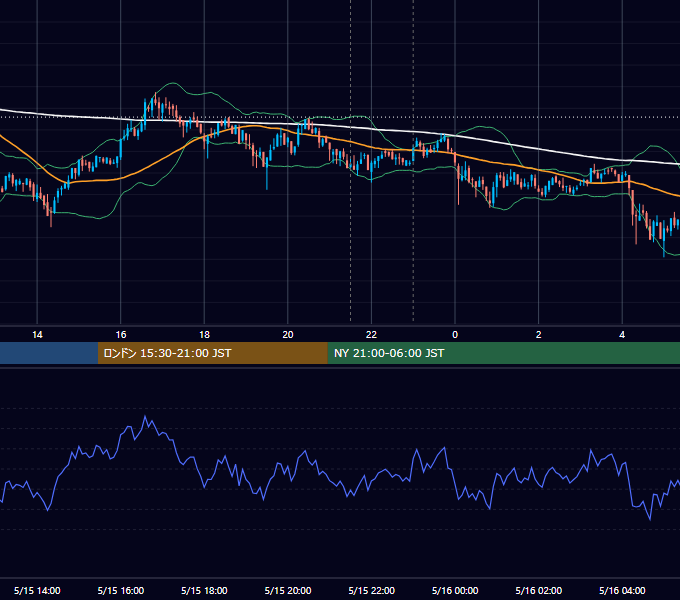Click the 0 hour label on price chart axis

455,335
